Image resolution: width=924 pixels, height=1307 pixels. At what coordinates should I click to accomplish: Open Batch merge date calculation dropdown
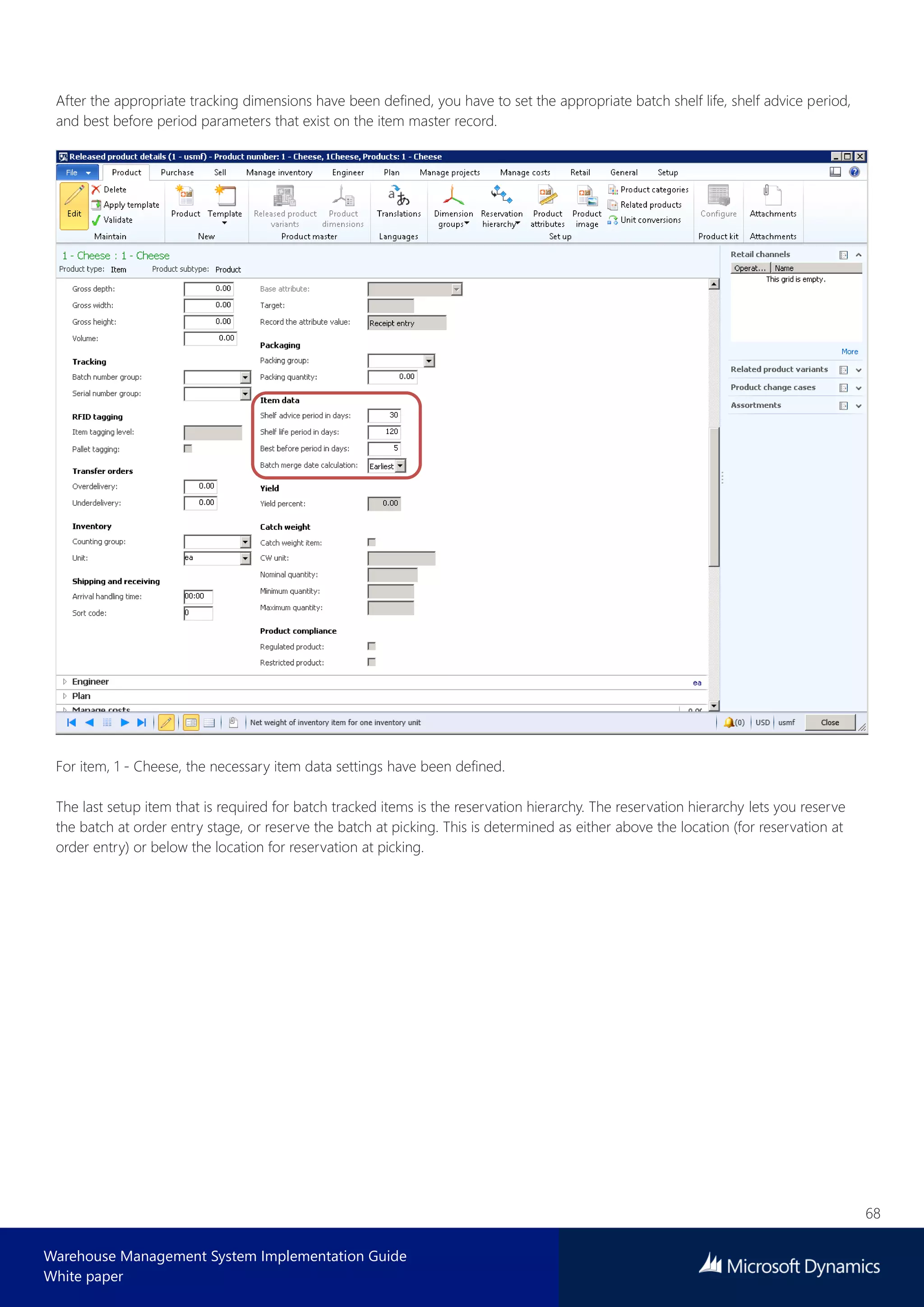pyautogui.click(x=401, y=466)
